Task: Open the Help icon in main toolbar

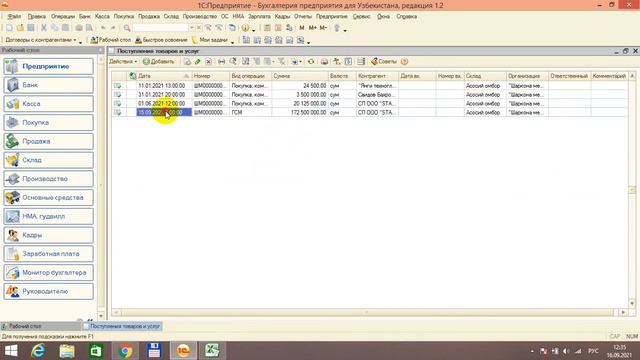Action: pyautogui.click(x=245, y=28)
